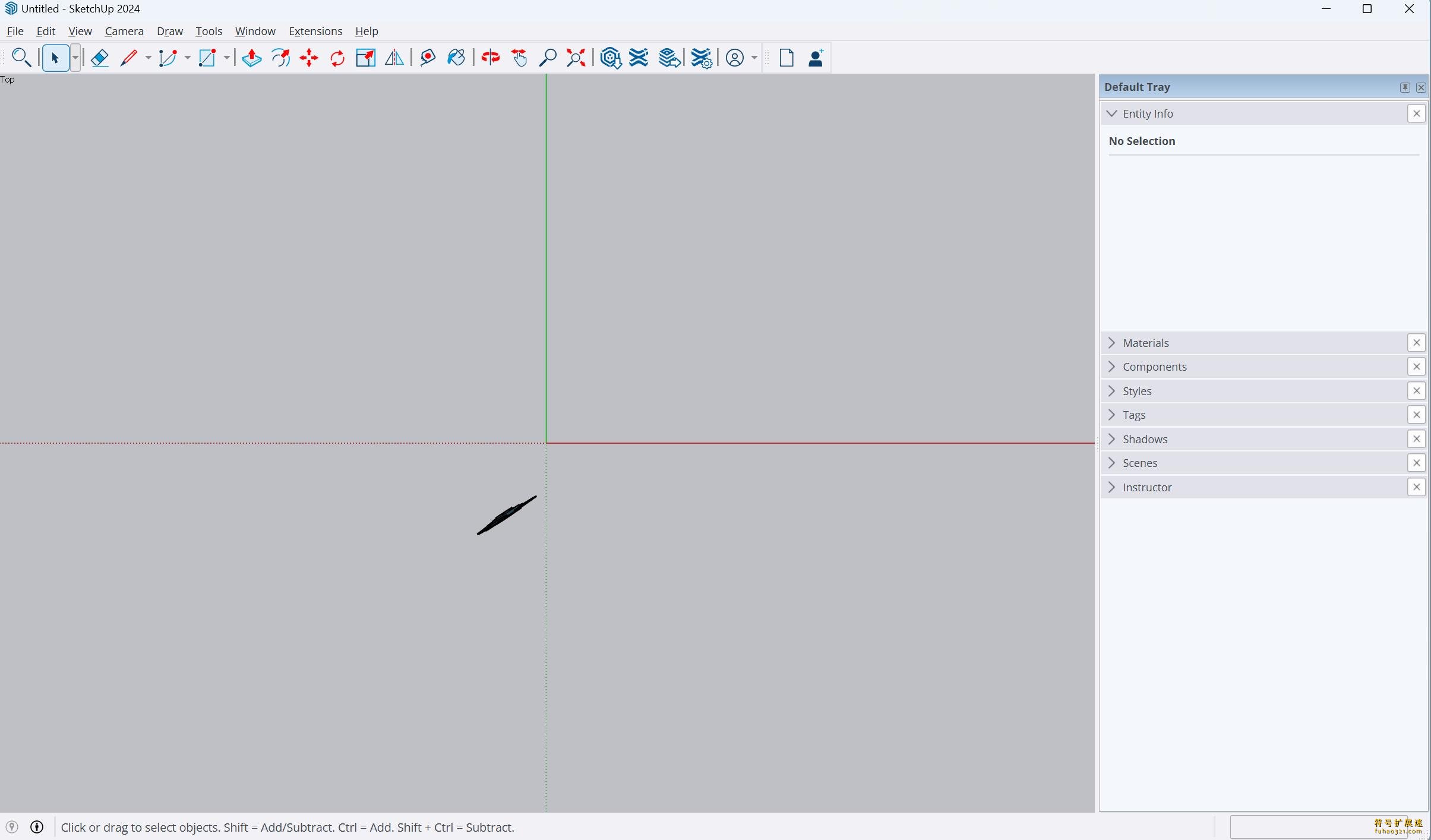Select the Arc drawing tool
The width and height of the screenshot is (1431, 840).
pyautogui.click(x=168, y=58)
